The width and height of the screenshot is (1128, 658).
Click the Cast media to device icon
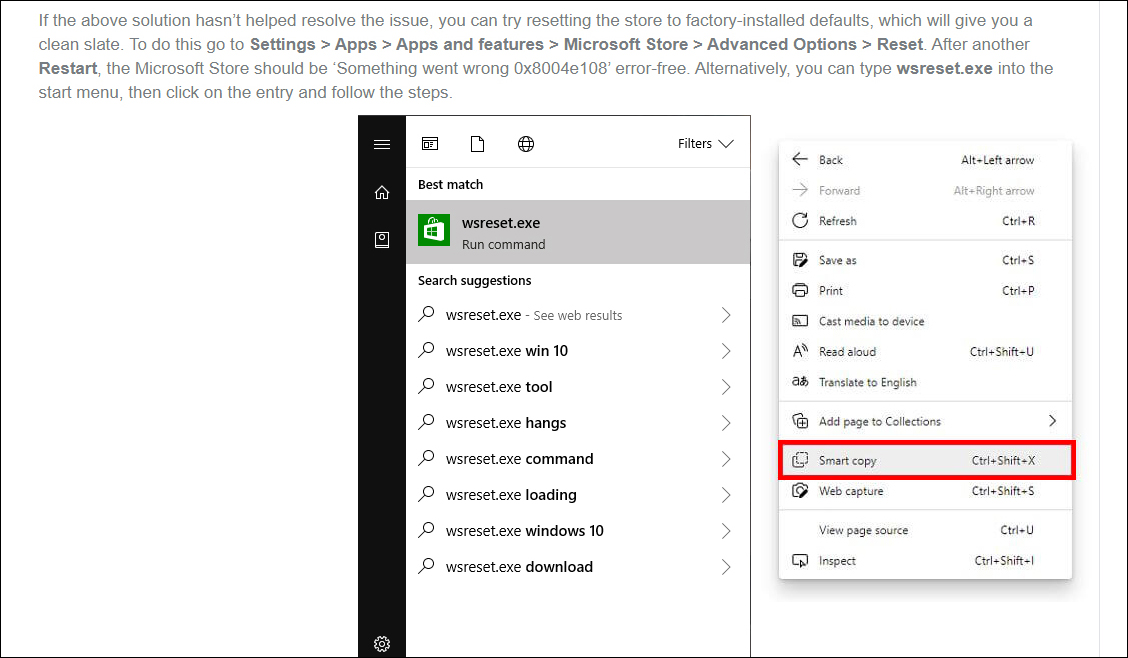click(800, 321)
